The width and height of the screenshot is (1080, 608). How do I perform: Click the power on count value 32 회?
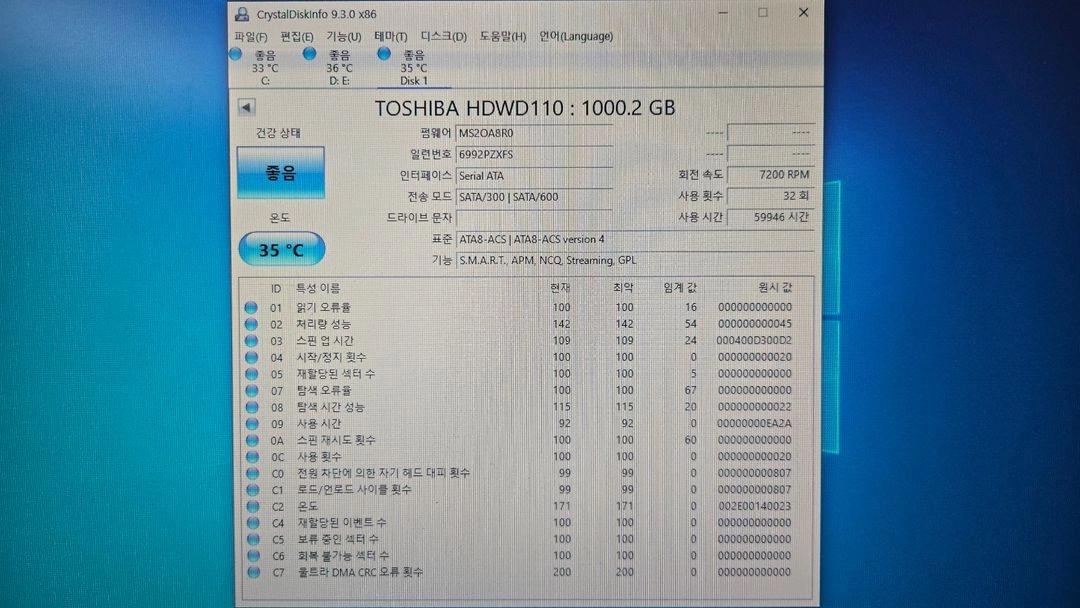[x=771, y=196]
